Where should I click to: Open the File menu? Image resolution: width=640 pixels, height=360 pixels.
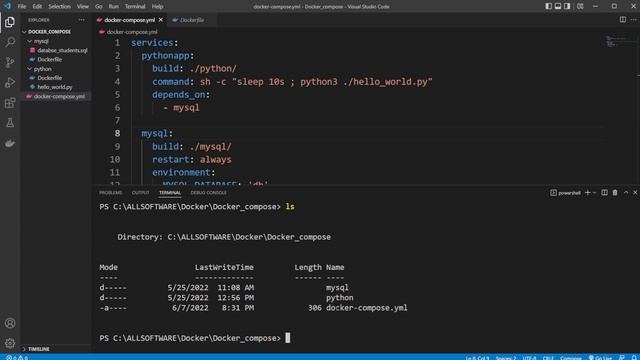point(22,7)
